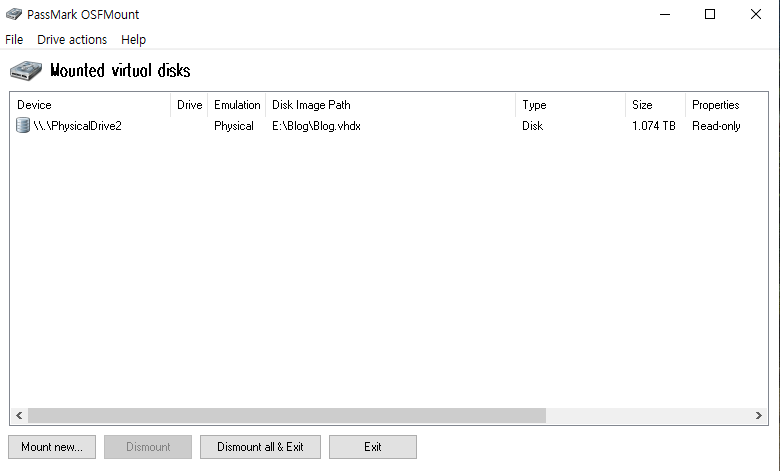780x471 pixels.
Task: Sort by Device column header
Action: [x=90, y=105]
